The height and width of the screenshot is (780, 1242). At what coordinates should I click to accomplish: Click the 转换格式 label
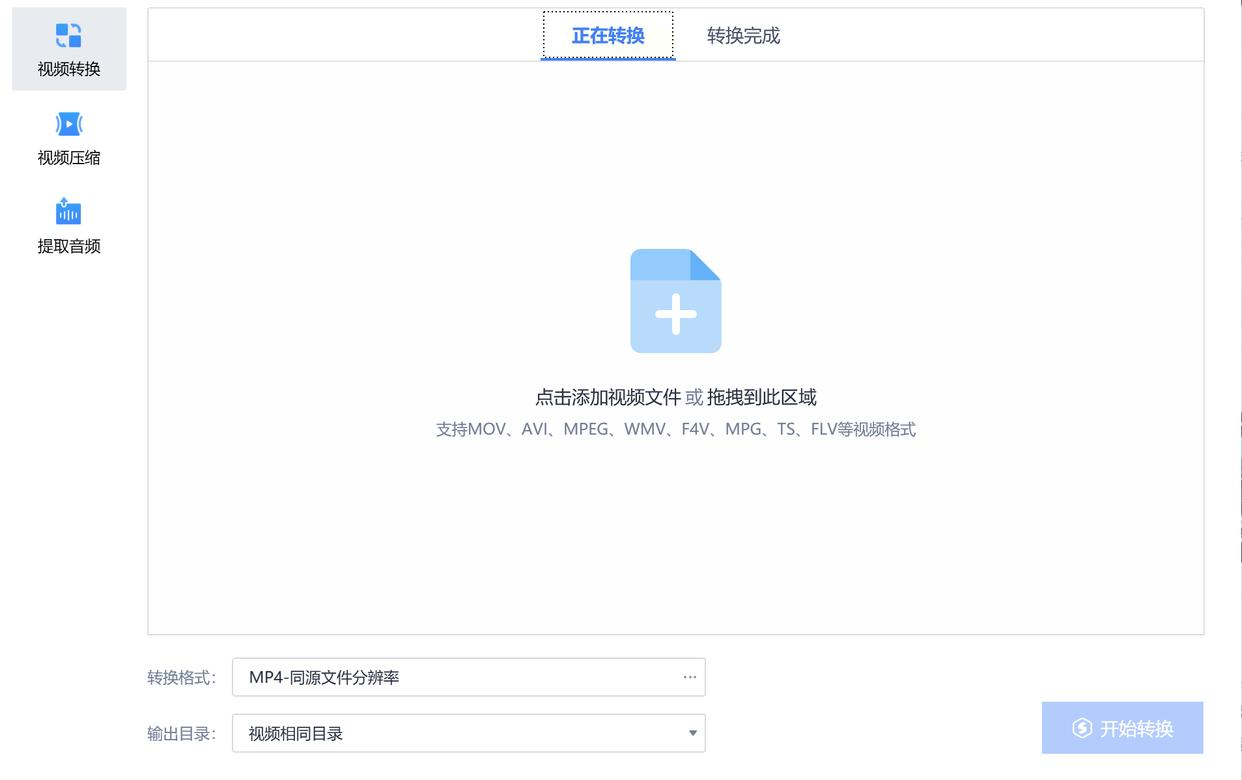181,677
